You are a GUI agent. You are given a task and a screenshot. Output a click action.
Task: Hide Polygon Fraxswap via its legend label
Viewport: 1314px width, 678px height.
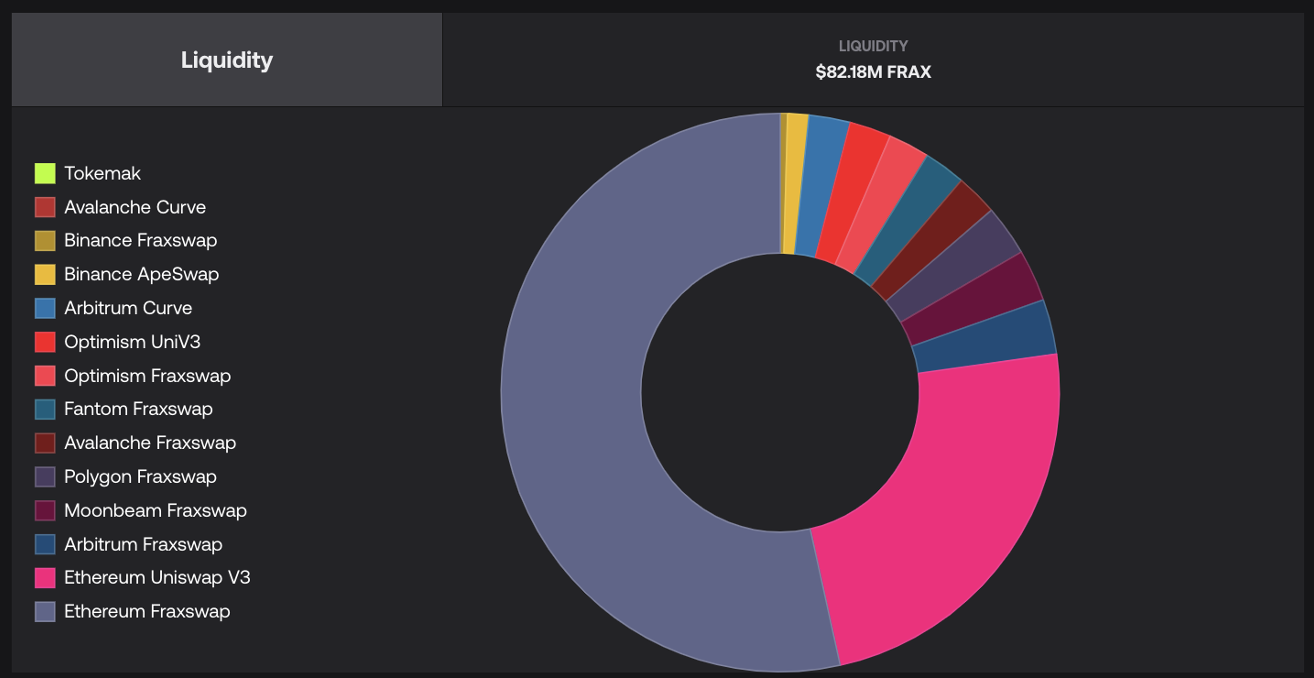point(140,477)
